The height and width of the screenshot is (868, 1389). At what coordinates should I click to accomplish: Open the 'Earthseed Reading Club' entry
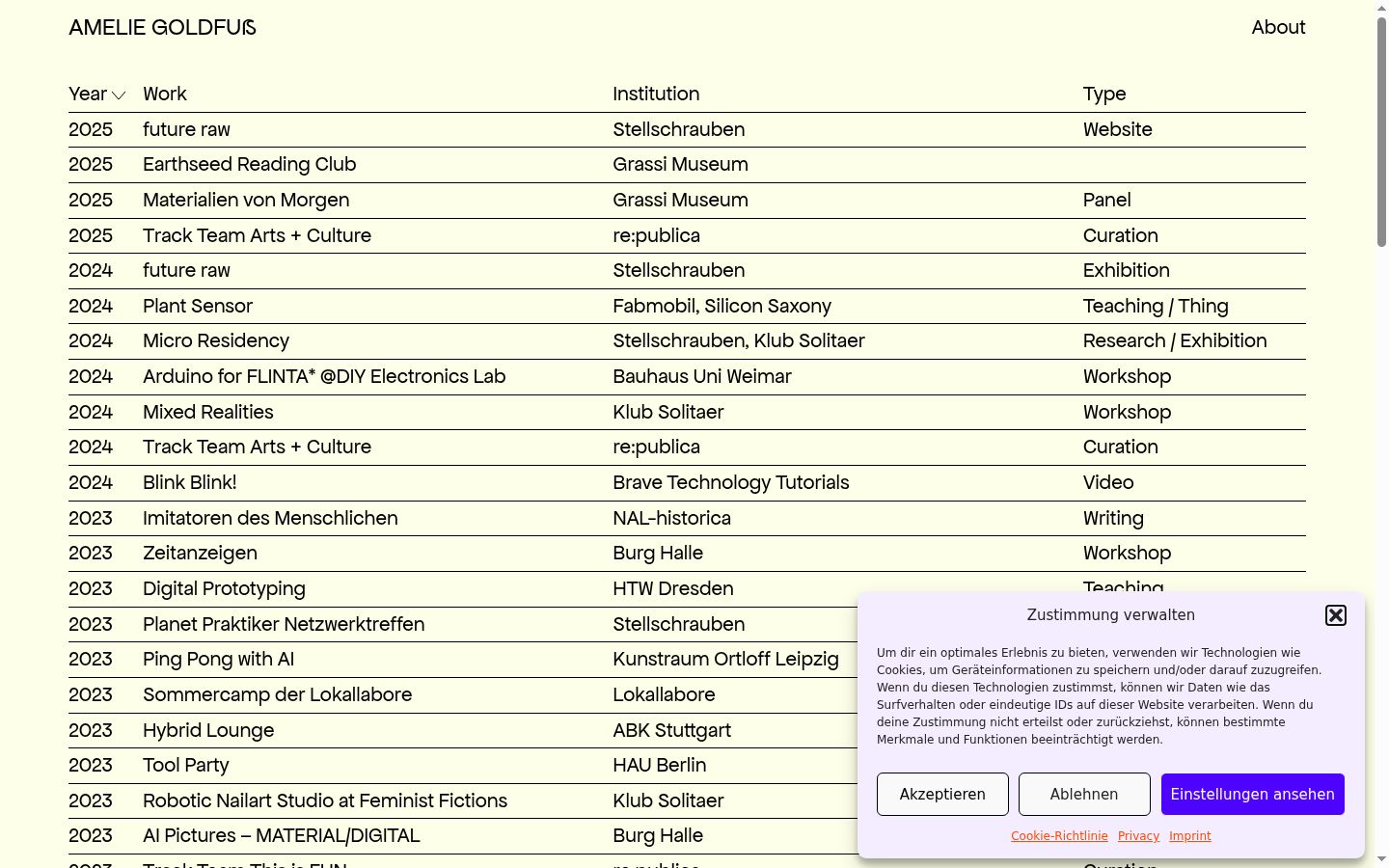point(249,165)
